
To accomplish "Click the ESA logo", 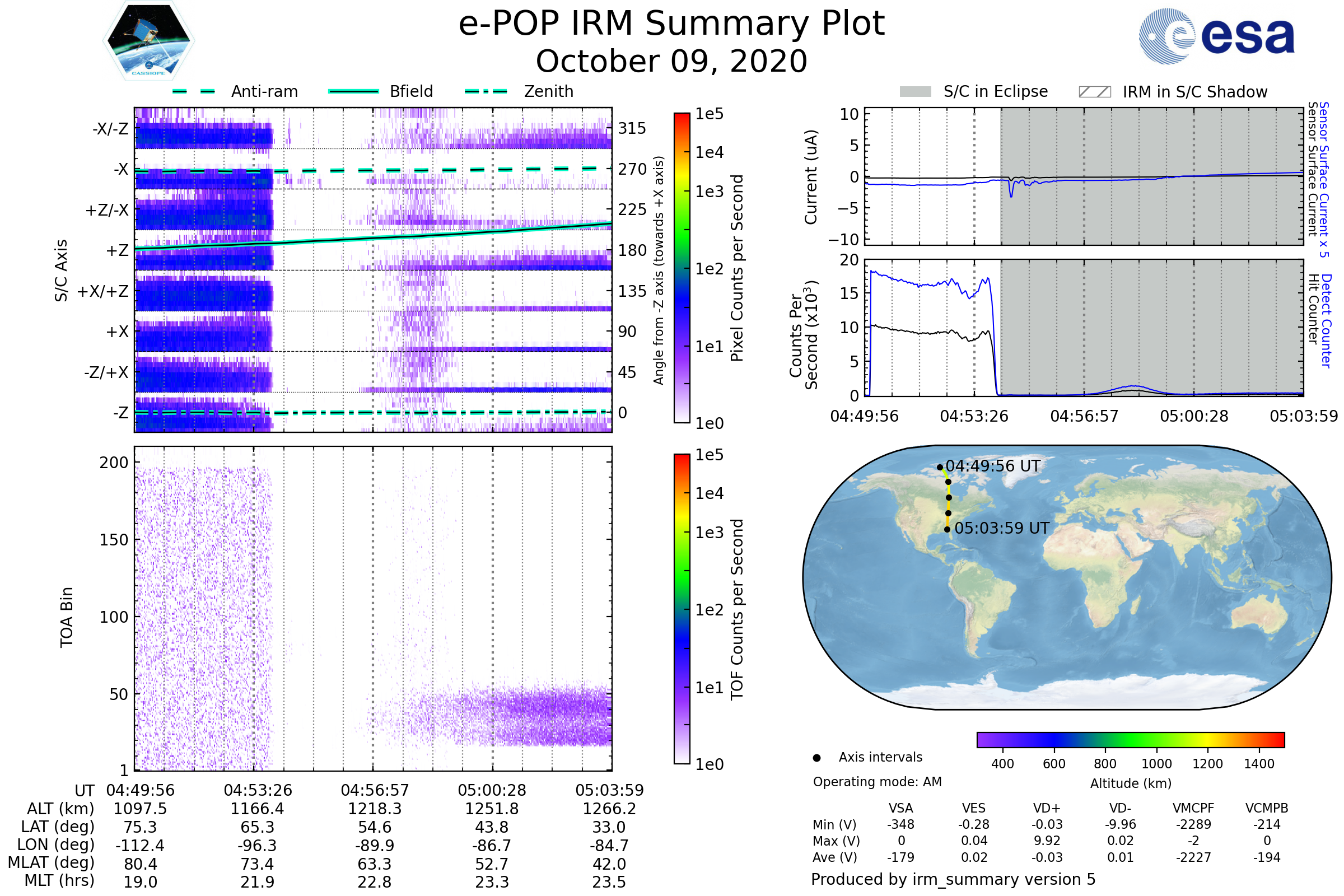I will click(x=1216, y=36).
